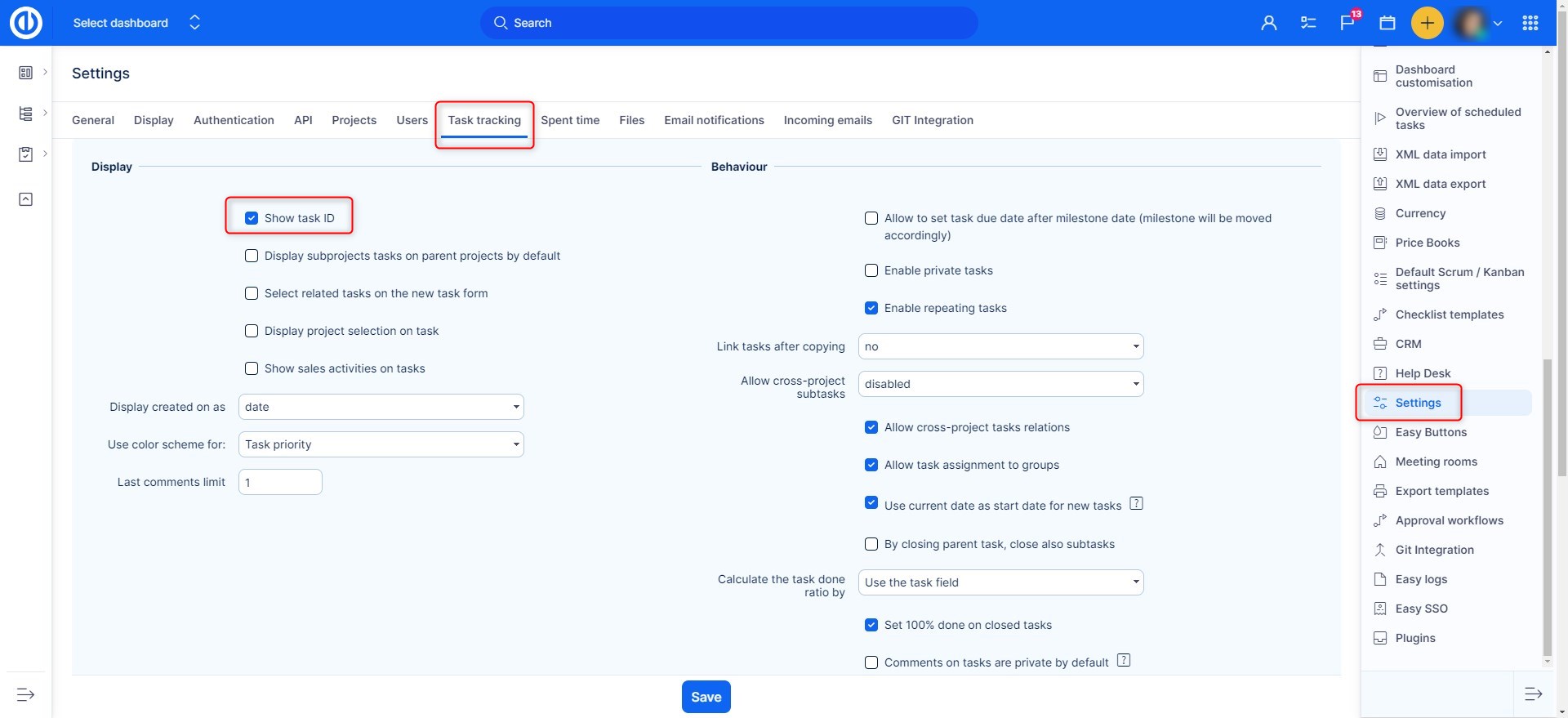Open the Link tasks after copying dropdown
Image resolution: width=1568 pixels, height=718 pixels.
1000,346
